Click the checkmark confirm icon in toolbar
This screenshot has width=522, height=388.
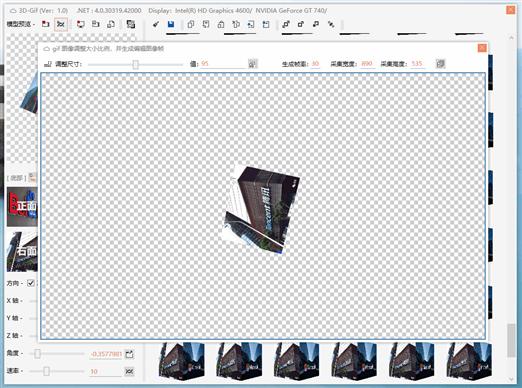tap(156, 24)
